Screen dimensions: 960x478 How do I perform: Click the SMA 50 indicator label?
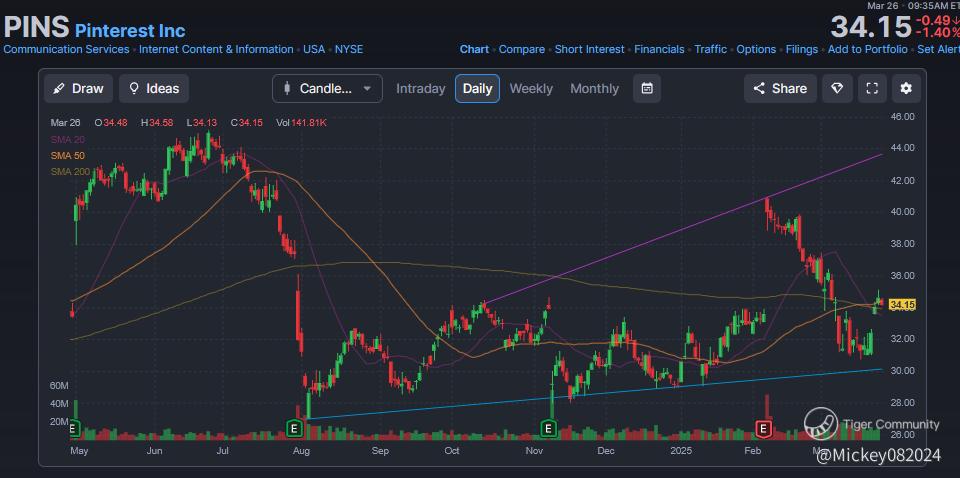pos(67,155)
